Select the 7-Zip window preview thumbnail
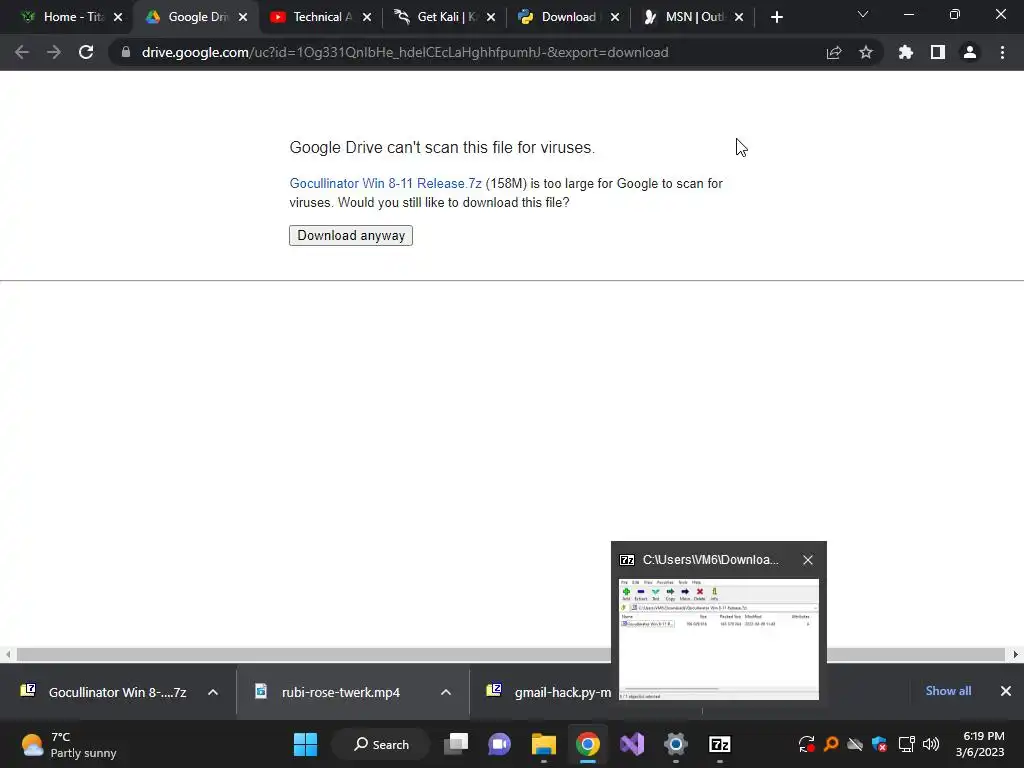The width and height of the screenshot is (1024, 768). click(x=718, y=639)
